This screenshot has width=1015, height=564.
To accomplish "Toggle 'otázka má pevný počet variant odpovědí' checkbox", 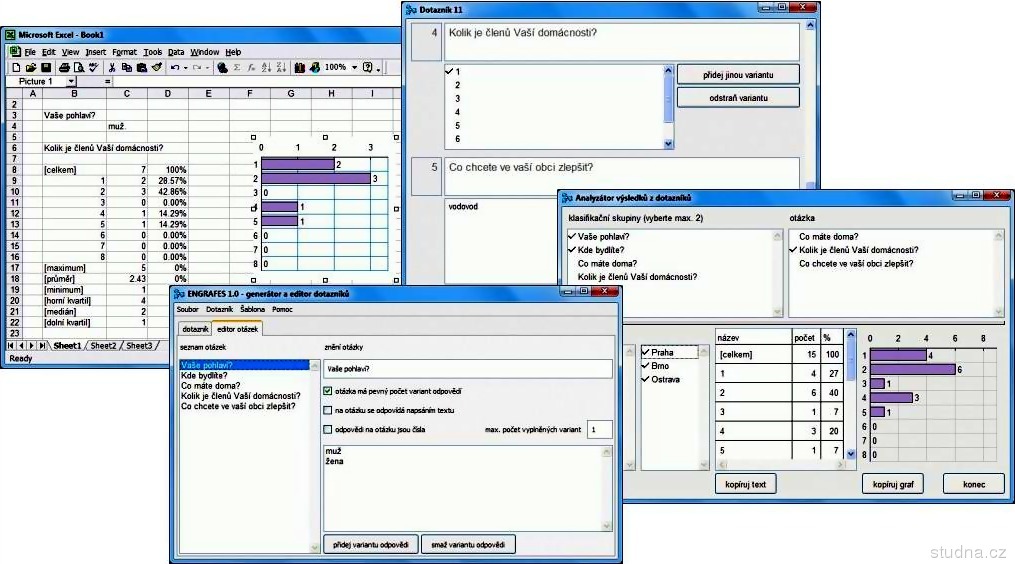I will tap(328, 391).
